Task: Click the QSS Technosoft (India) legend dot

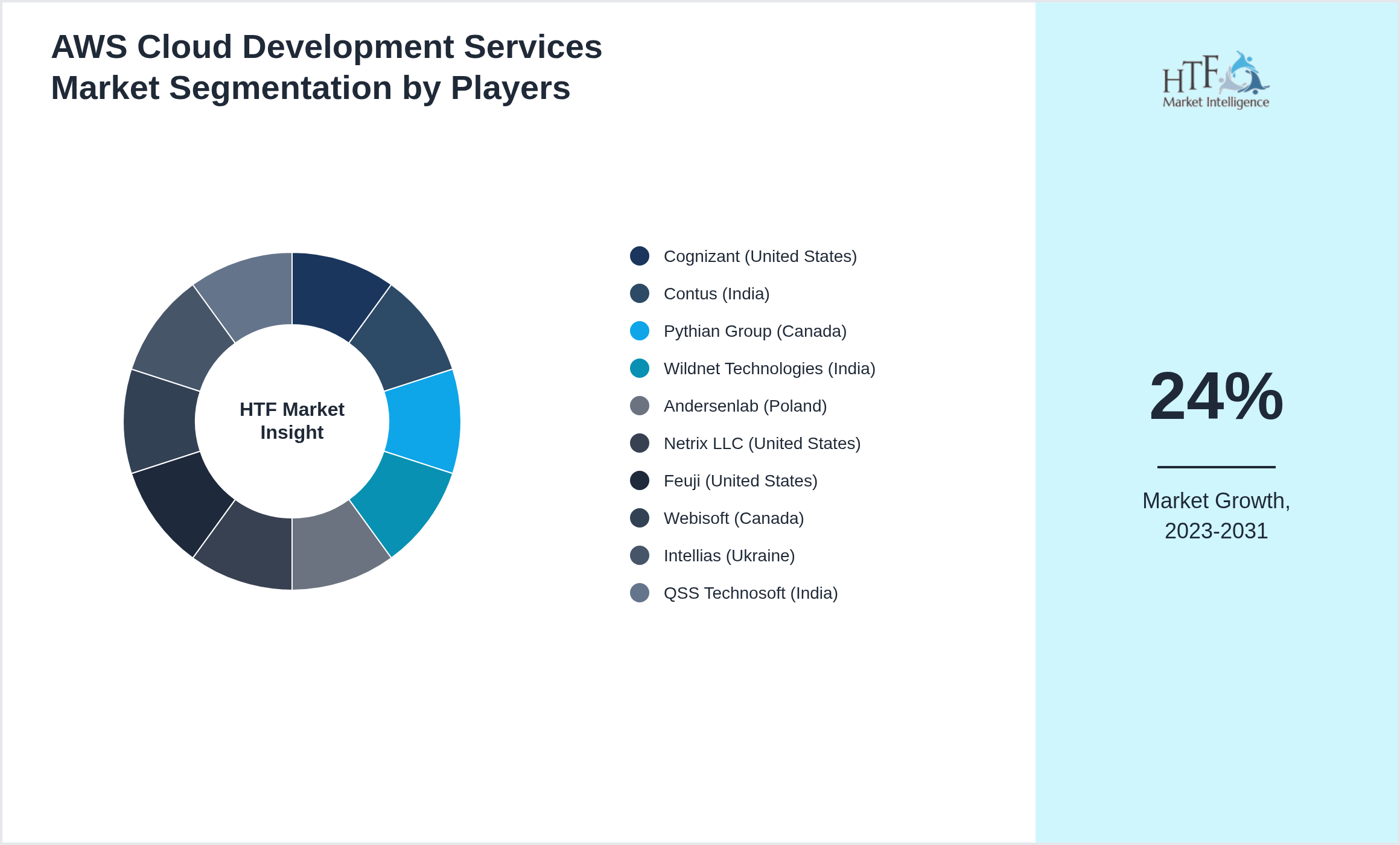Action: [x=640, y=593]
